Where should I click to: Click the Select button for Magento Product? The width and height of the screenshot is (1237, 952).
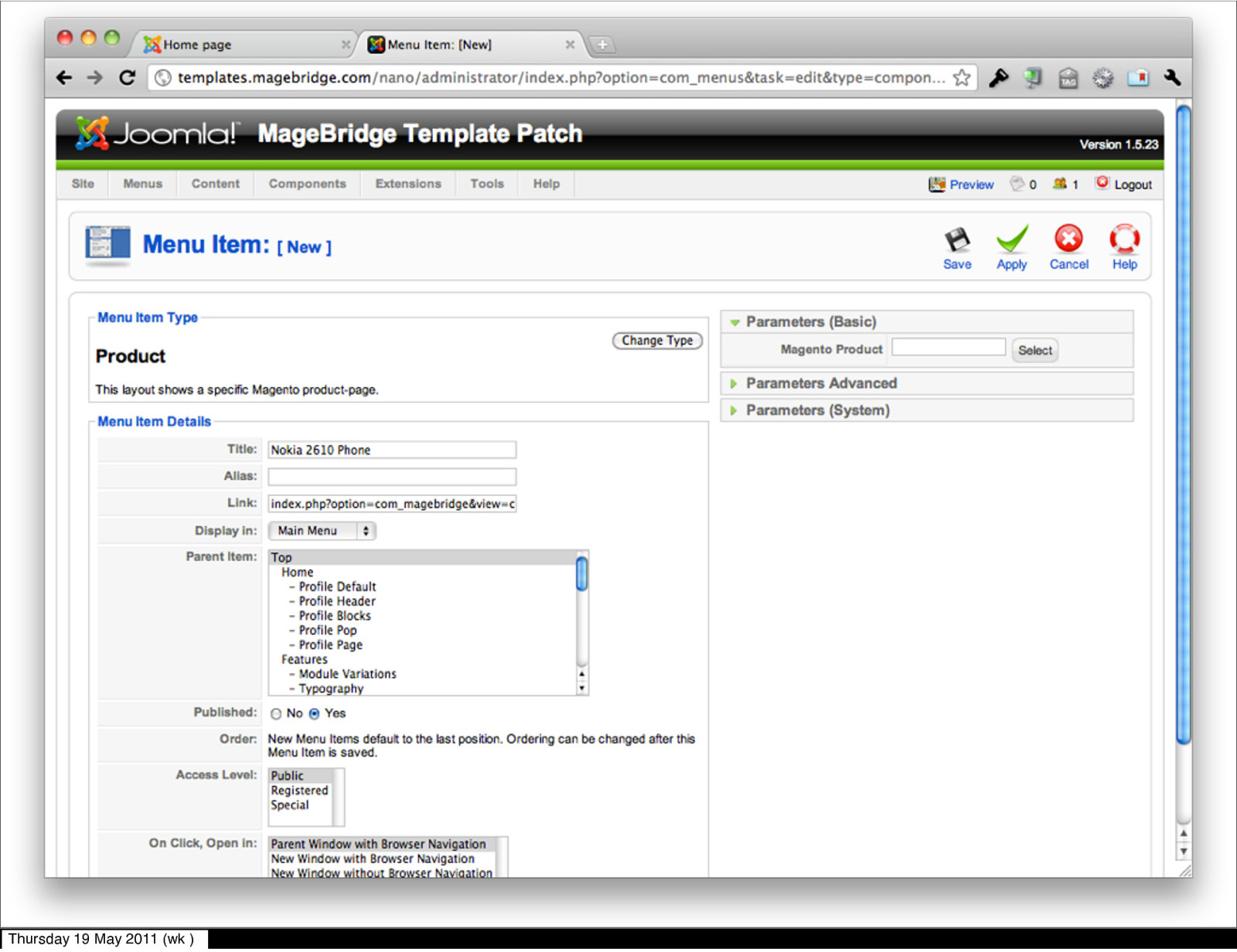click(1034, 351)
